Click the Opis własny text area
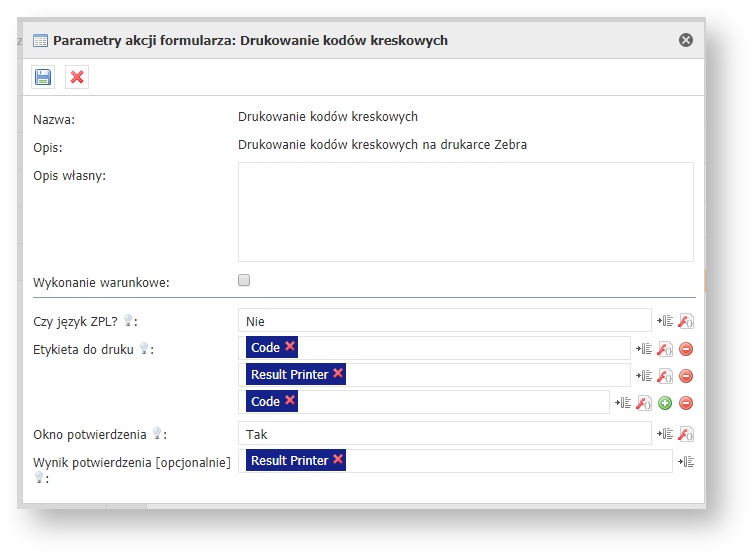Screen dimensions: 754x557 [x=465, y=211]
